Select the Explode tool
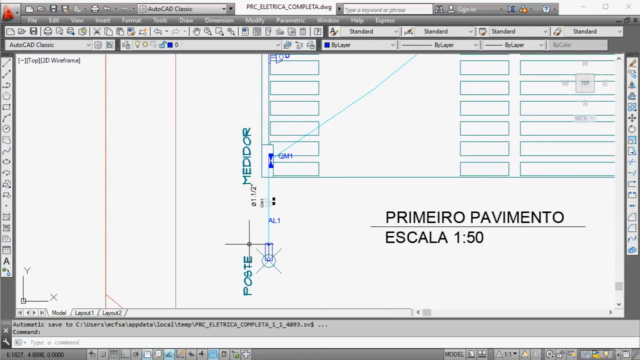Viewport: 640px width, 360px height. (x=632, y=250)
